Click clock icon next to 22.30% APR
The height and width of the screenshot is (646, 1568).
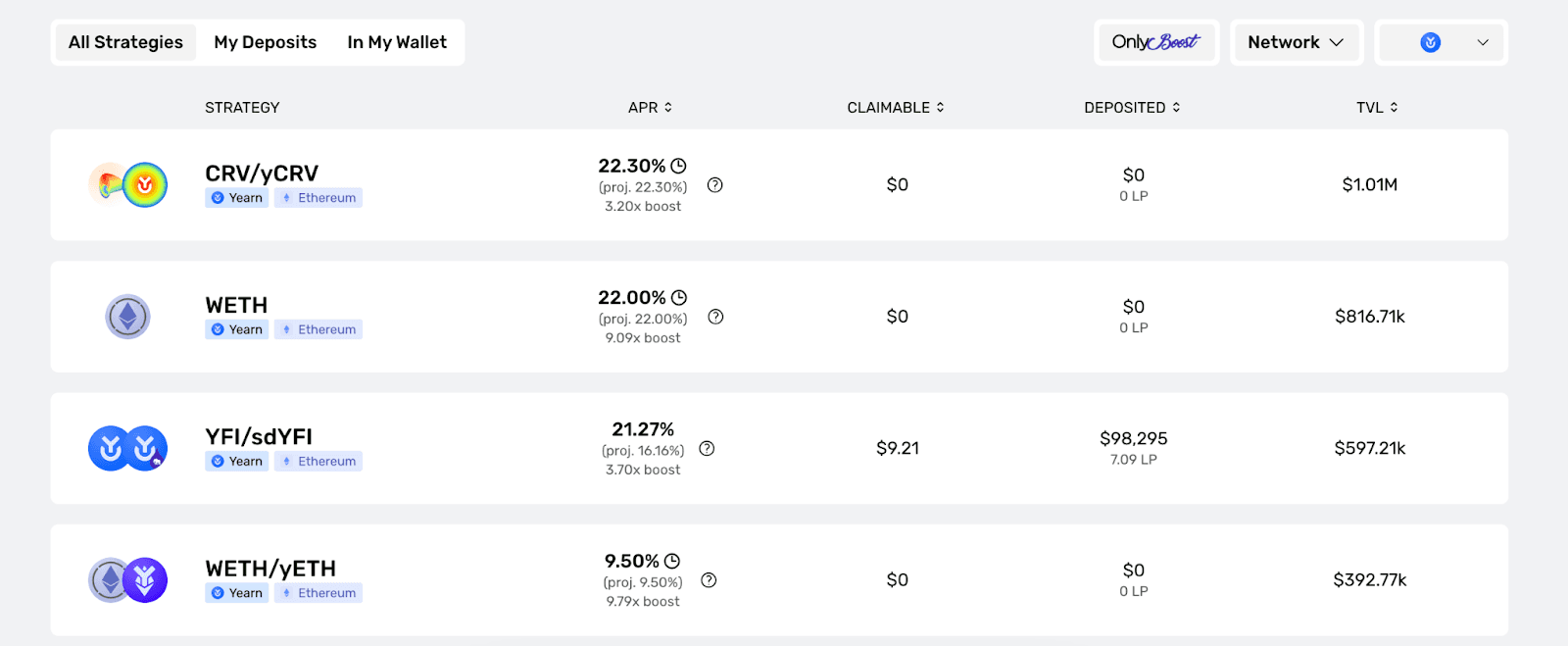click(x=678, y=166)
